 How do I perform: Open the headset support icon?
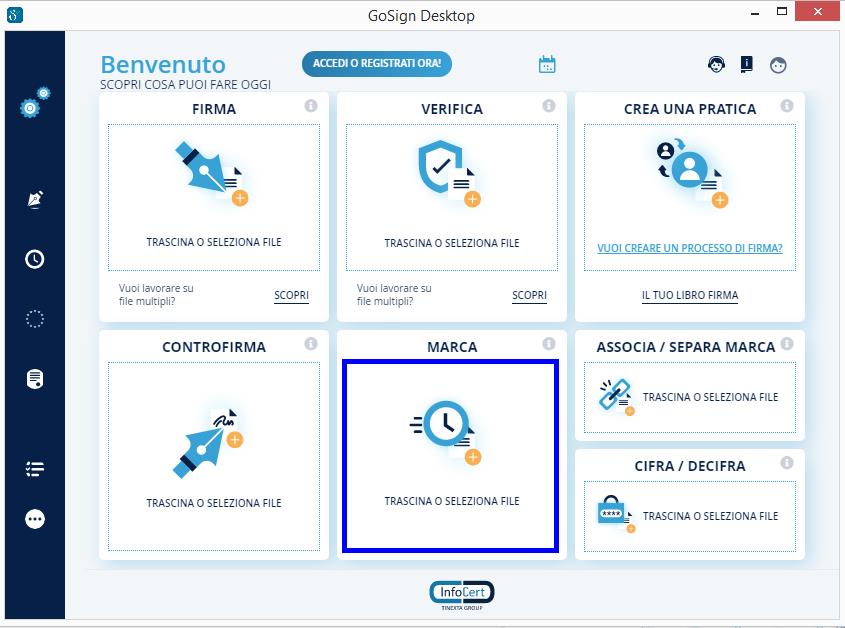click(716, 65)
